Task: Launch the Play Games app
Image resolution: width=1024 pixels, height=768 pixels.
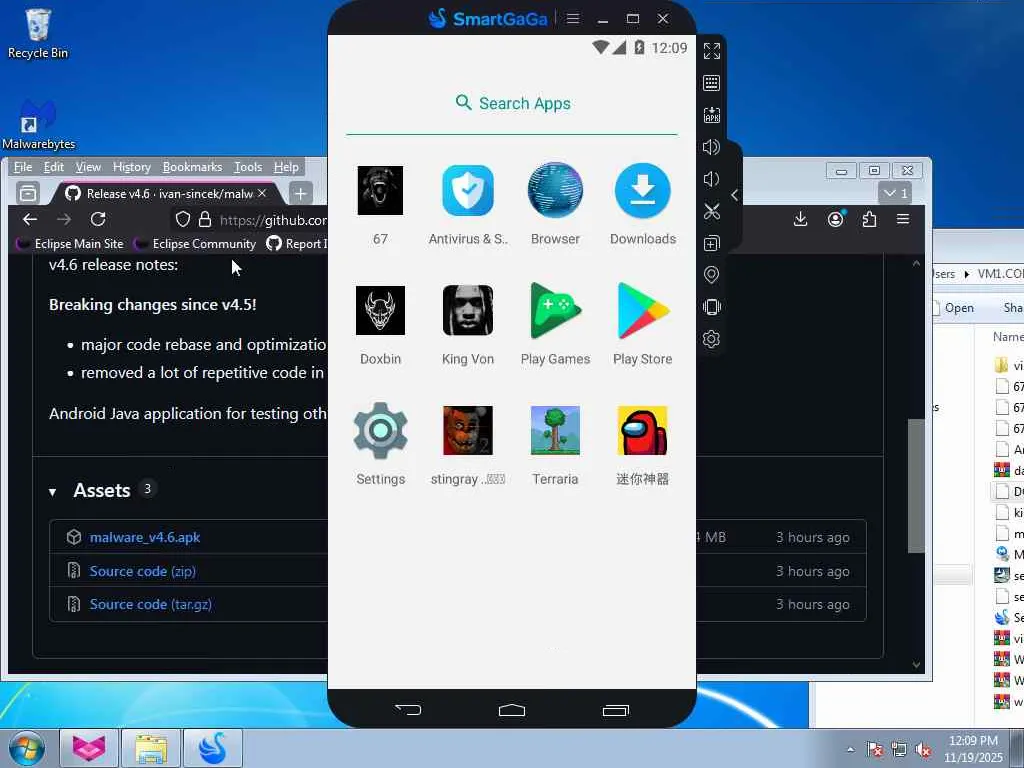Action: (555, 310)
